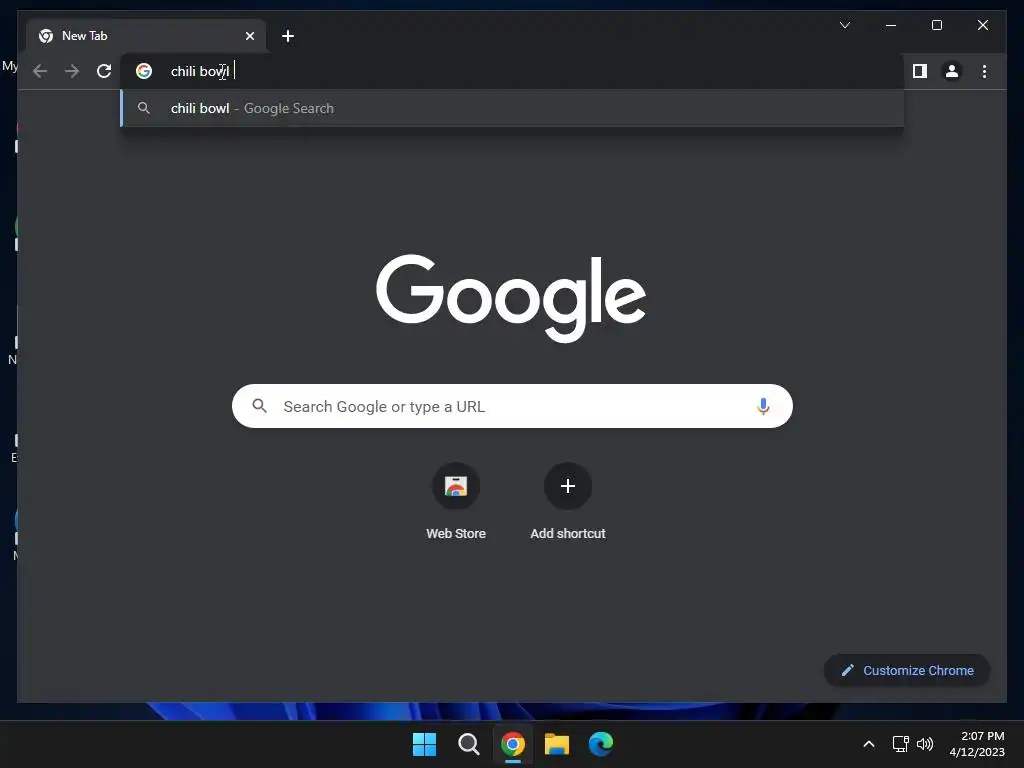Click the address bar text 'chili bowl'

[200, 71]
